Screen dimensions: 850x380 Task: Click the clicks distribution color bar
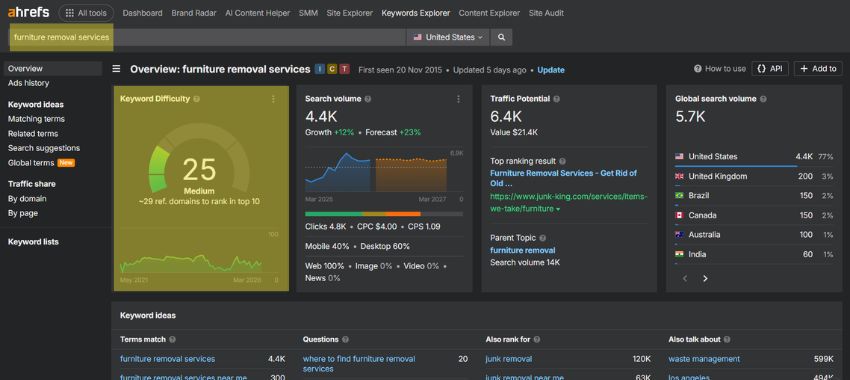coord(384,214)
